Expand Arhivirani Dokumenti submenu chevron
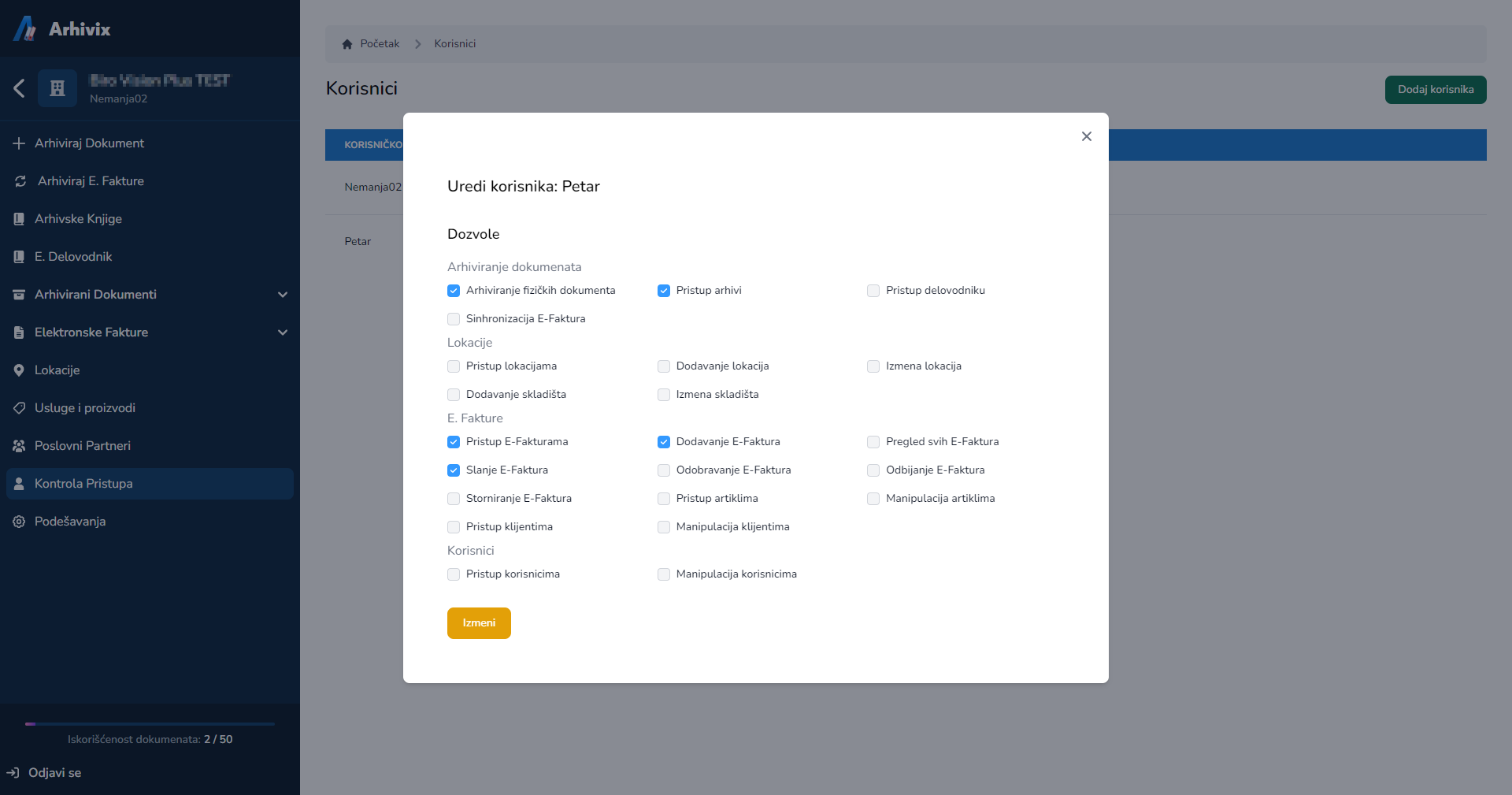1512x795 pixels. pyautogui.click(x=283, y=295)
